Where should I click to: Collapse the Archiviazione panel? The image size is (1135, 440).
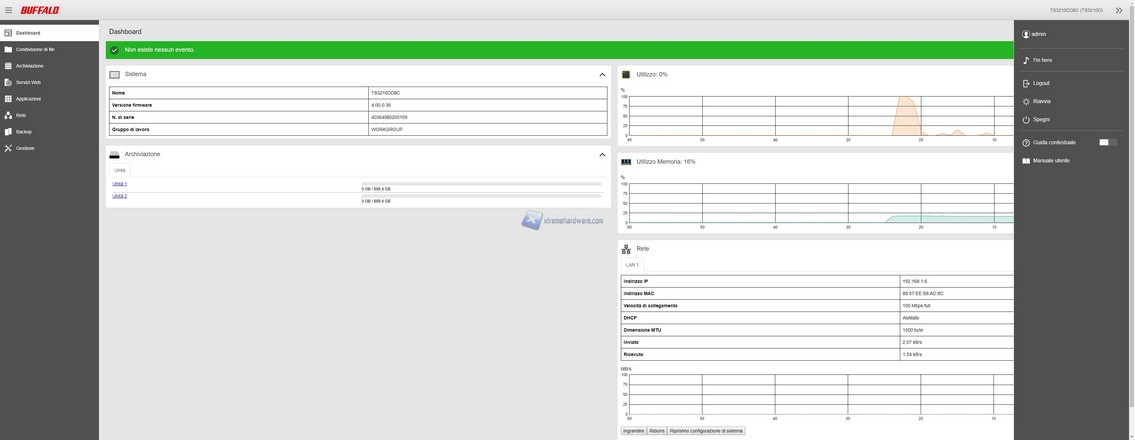point(602,155)
